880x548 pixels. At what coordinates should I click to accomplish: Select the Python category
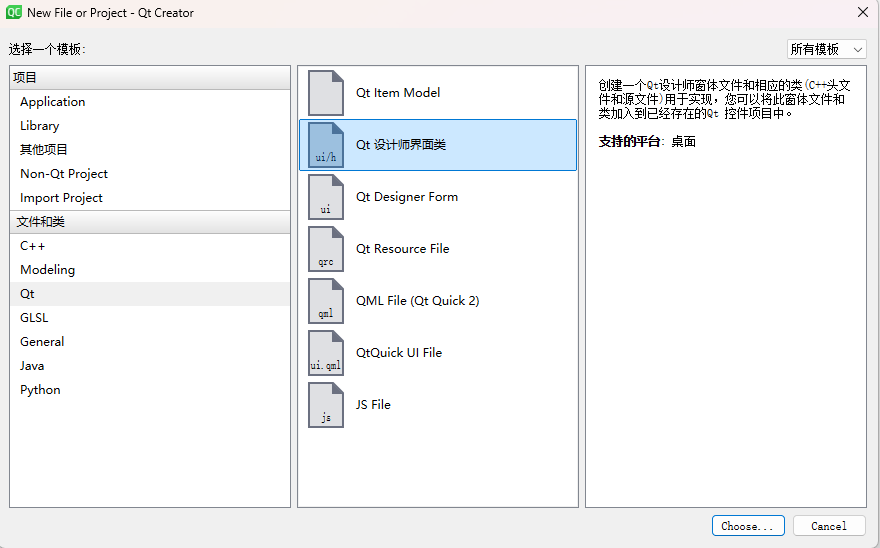(x=150, y=390)
